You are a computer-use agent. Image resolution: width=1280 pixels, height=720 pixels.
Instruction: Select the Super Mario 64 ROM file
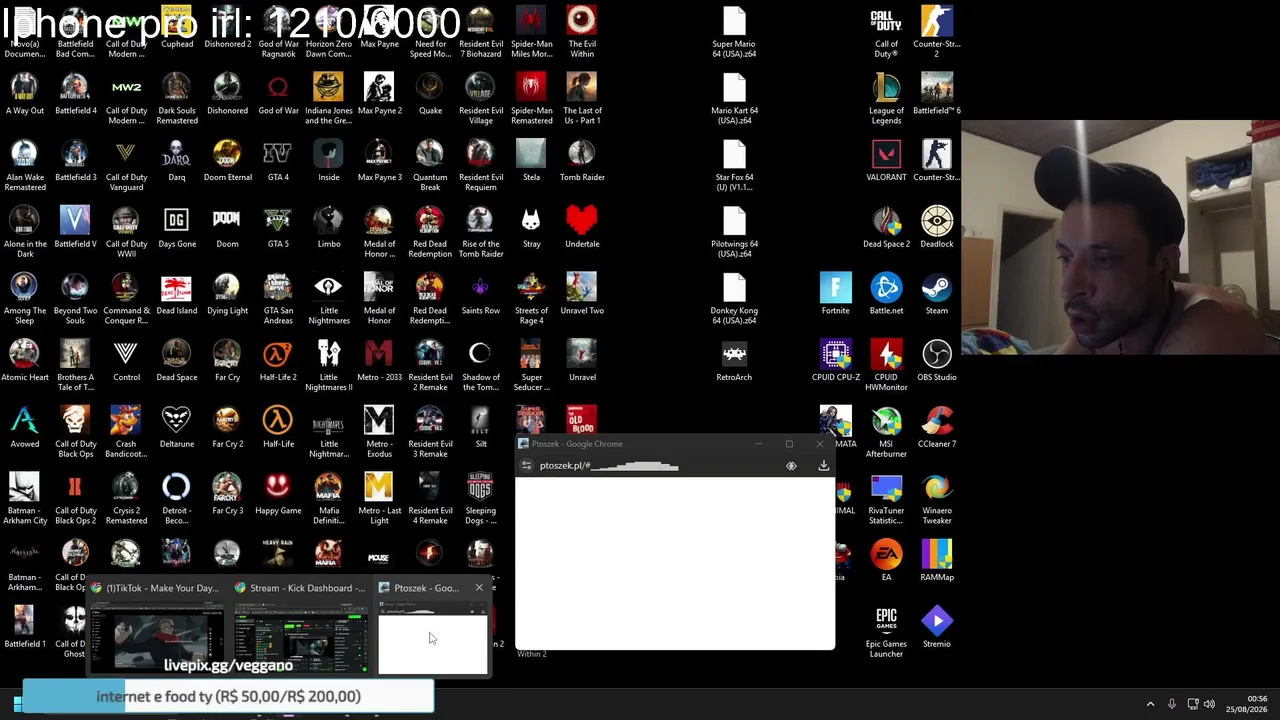tap(734, 30)
